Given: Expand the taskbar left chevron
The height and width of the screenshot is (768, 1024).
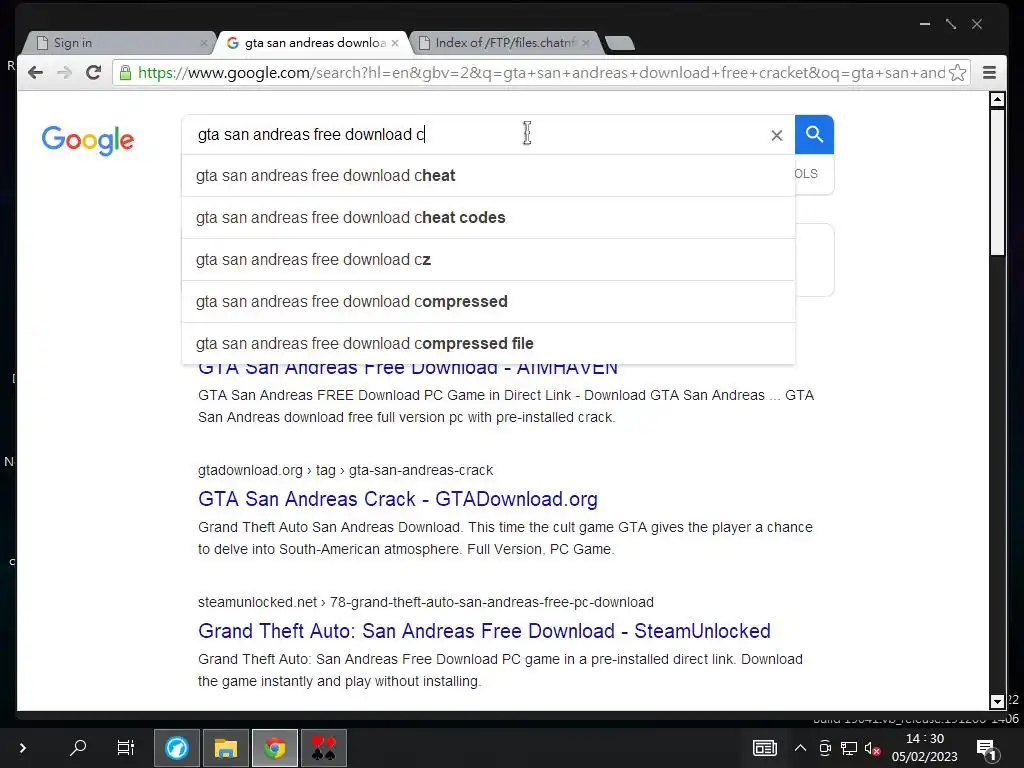Looking at the screenshot, I should 22,748.
